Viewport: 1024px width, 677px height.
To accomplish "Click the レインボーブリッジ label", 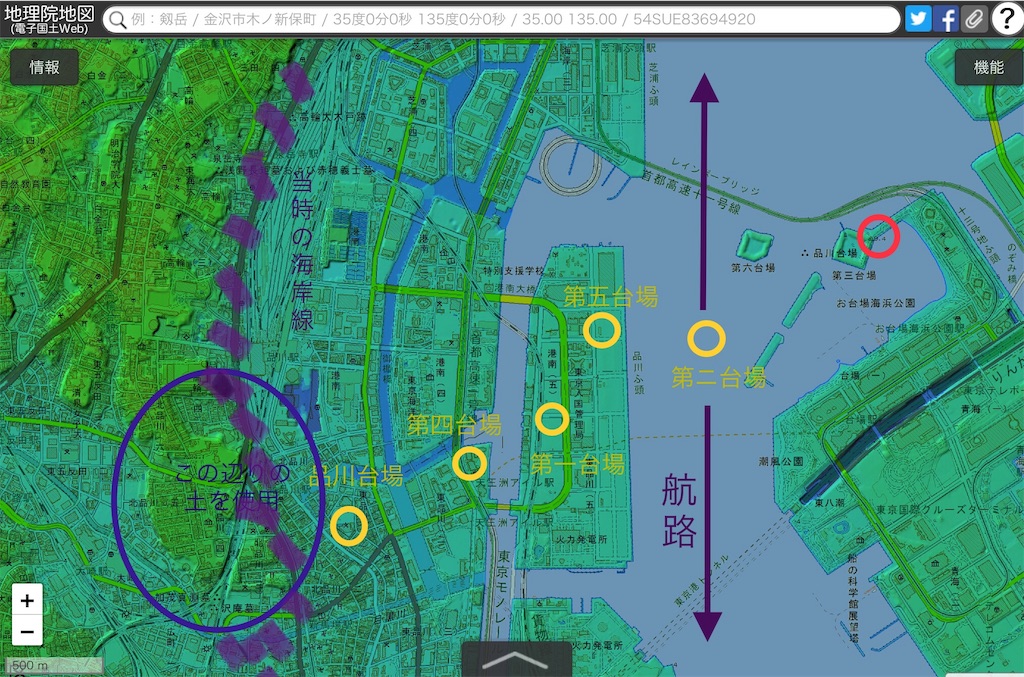I will (715, 176).
